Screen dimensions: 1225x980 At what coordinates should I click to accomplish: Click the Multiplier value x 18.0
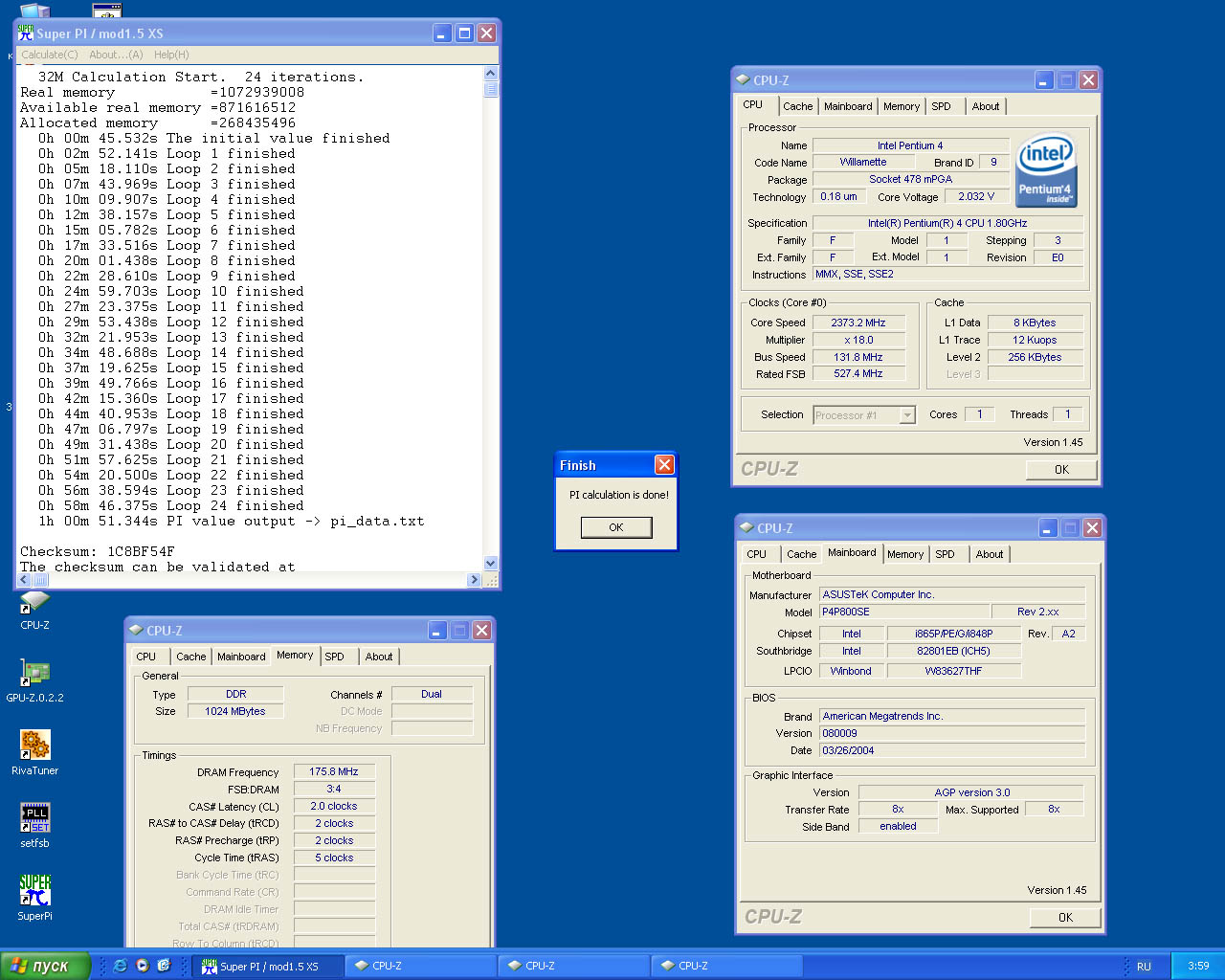[x=858, y=340]
